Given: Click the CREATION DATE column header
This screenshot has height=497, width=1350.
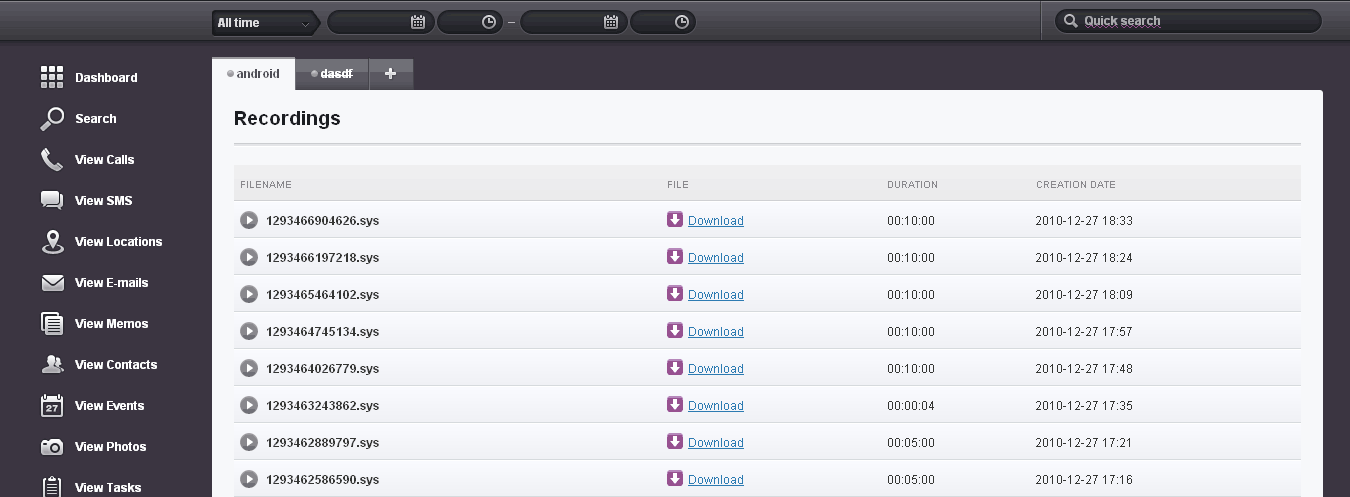Looking at the screenshot, I should tap(1076, 185).
